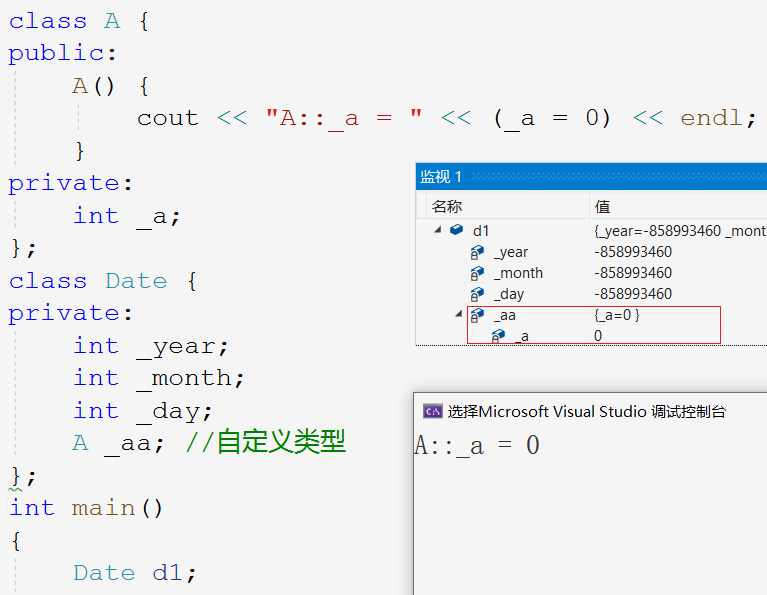Click the _day private field icon
Viewport: 767px width, 595px height.
(478, 294)
